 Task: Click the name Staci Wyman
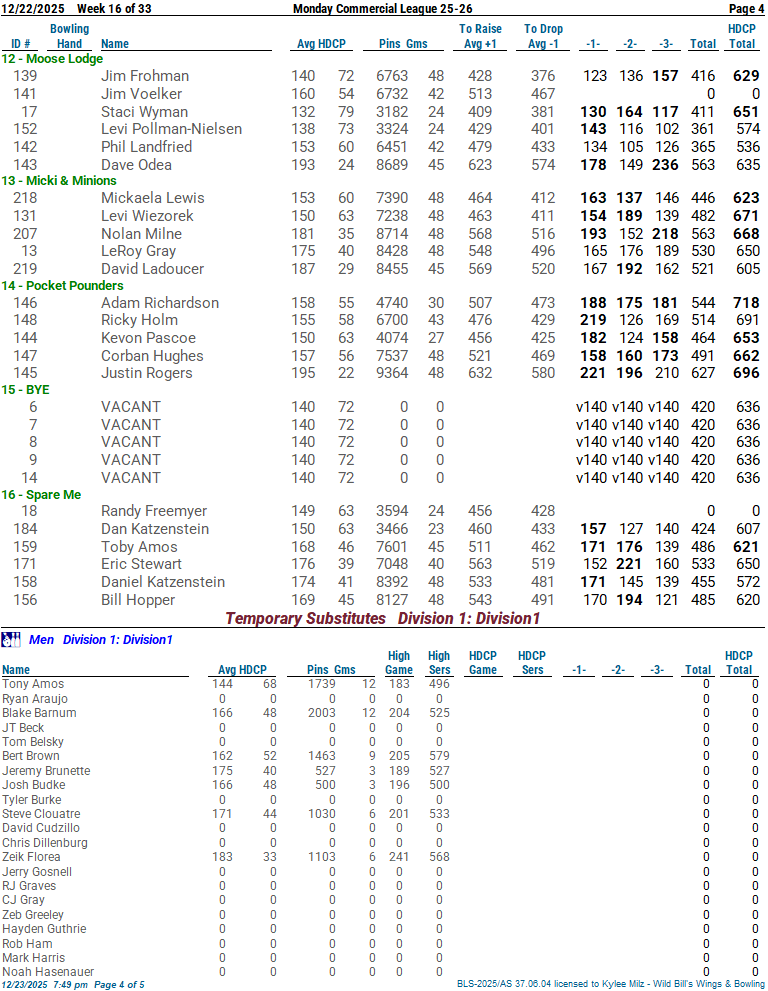(144, 112)
